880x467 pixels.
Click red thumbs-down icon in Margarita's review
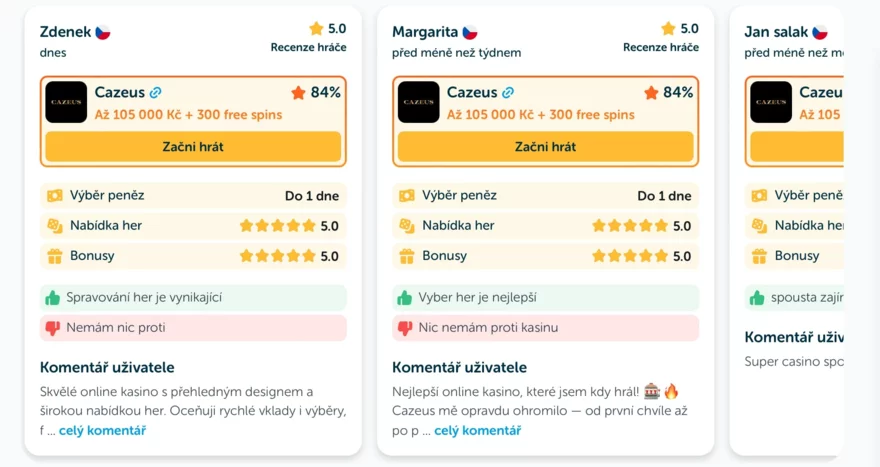pyautogui.click(x=405, y=328)
